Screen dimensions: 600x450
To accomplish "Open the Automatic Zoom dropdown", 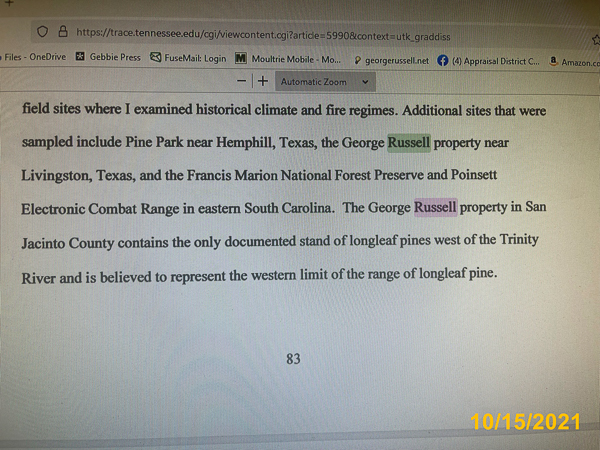I will [x=323, y=81].
